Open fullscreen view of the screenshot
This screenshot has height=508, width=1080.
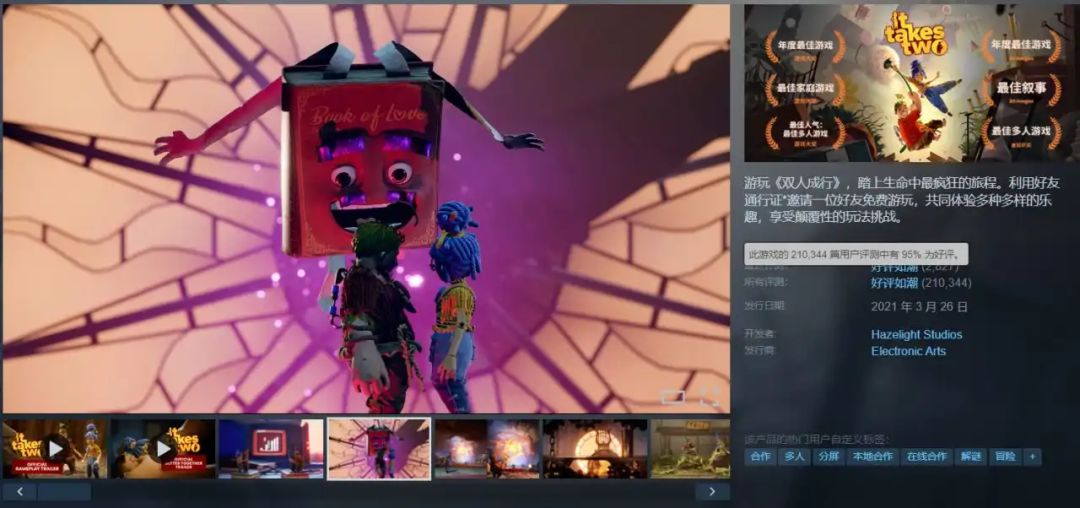click(x=709, y=397)
